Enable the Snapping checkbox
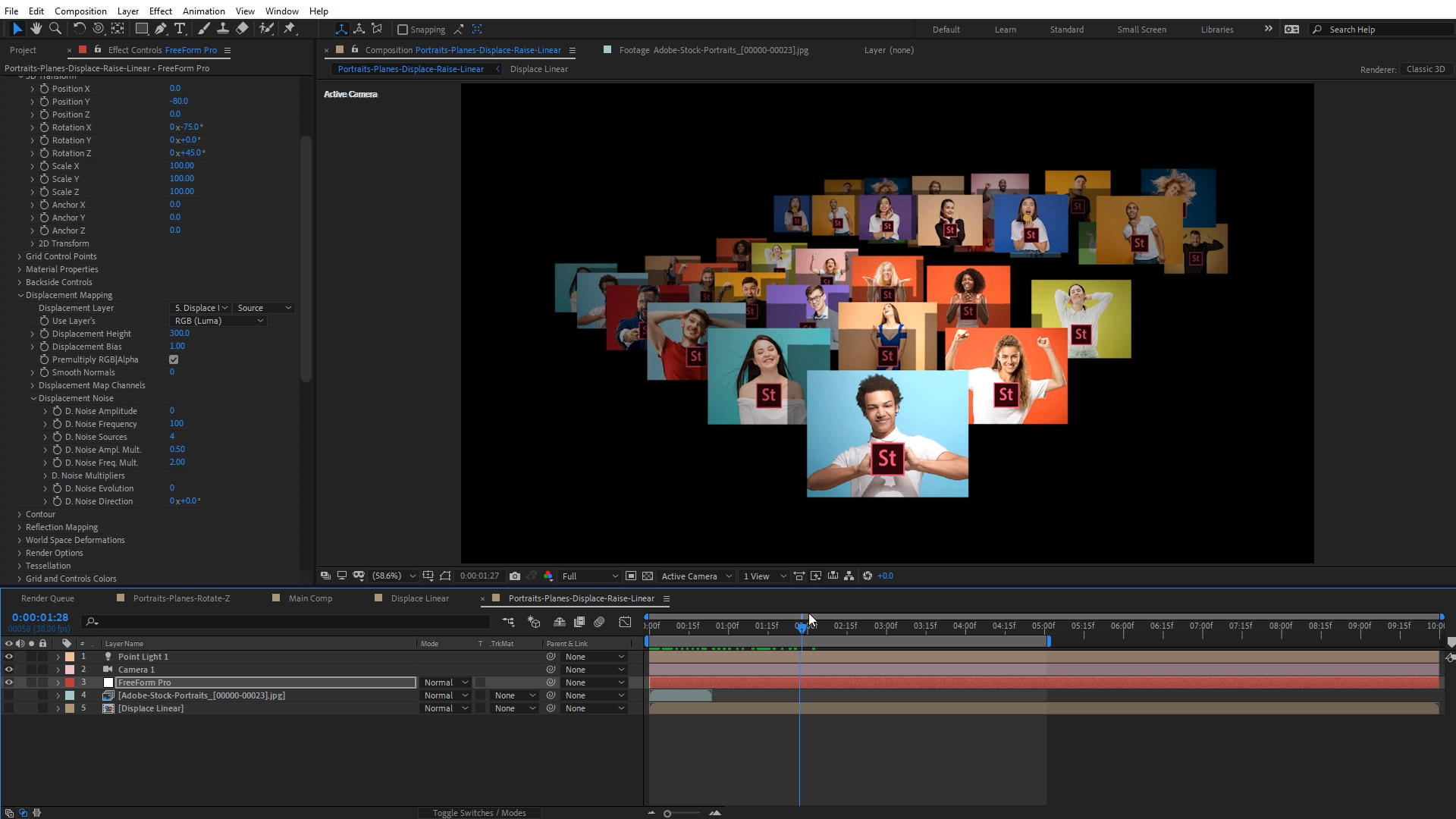The height and width of the screenshot is (819, 1456). point(403,30)
